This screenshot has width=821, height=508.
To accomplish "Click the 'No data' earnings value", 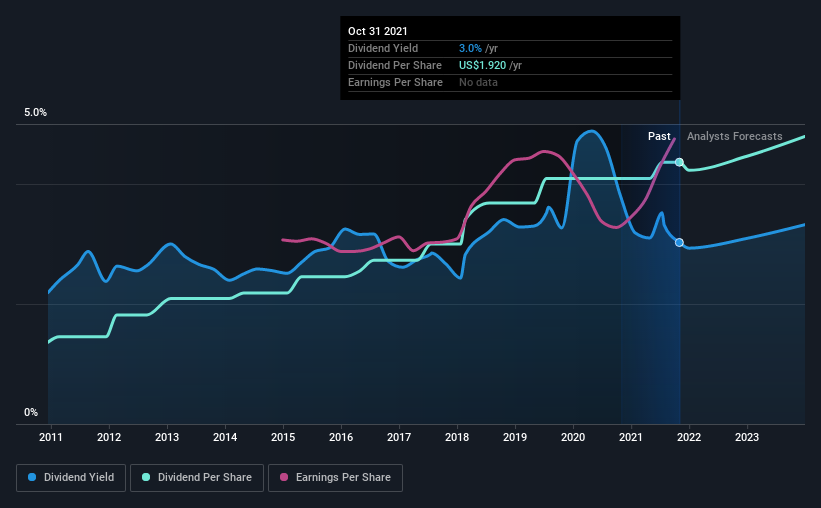I will click(x=478, y=82).
